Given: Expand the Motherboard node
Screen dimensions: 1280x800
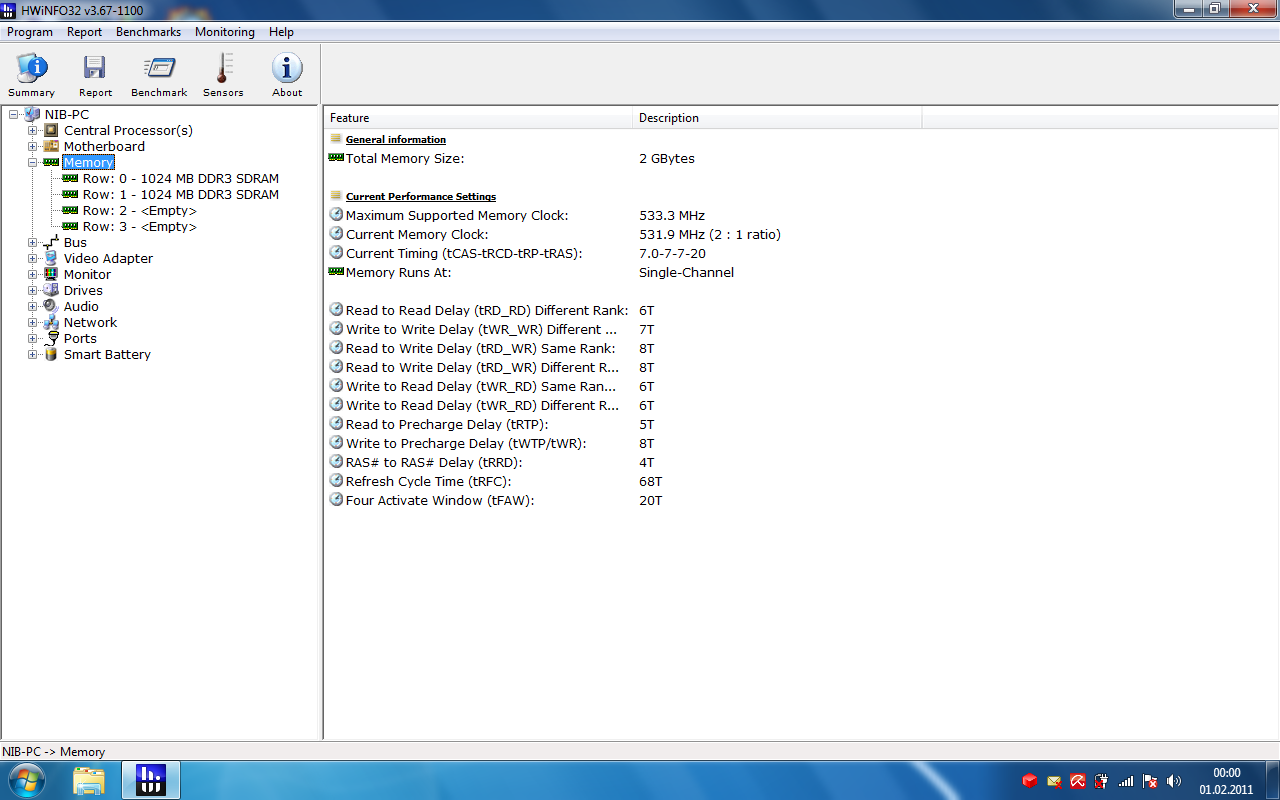Looking at the screenshot, I should [x=33, y=147].
